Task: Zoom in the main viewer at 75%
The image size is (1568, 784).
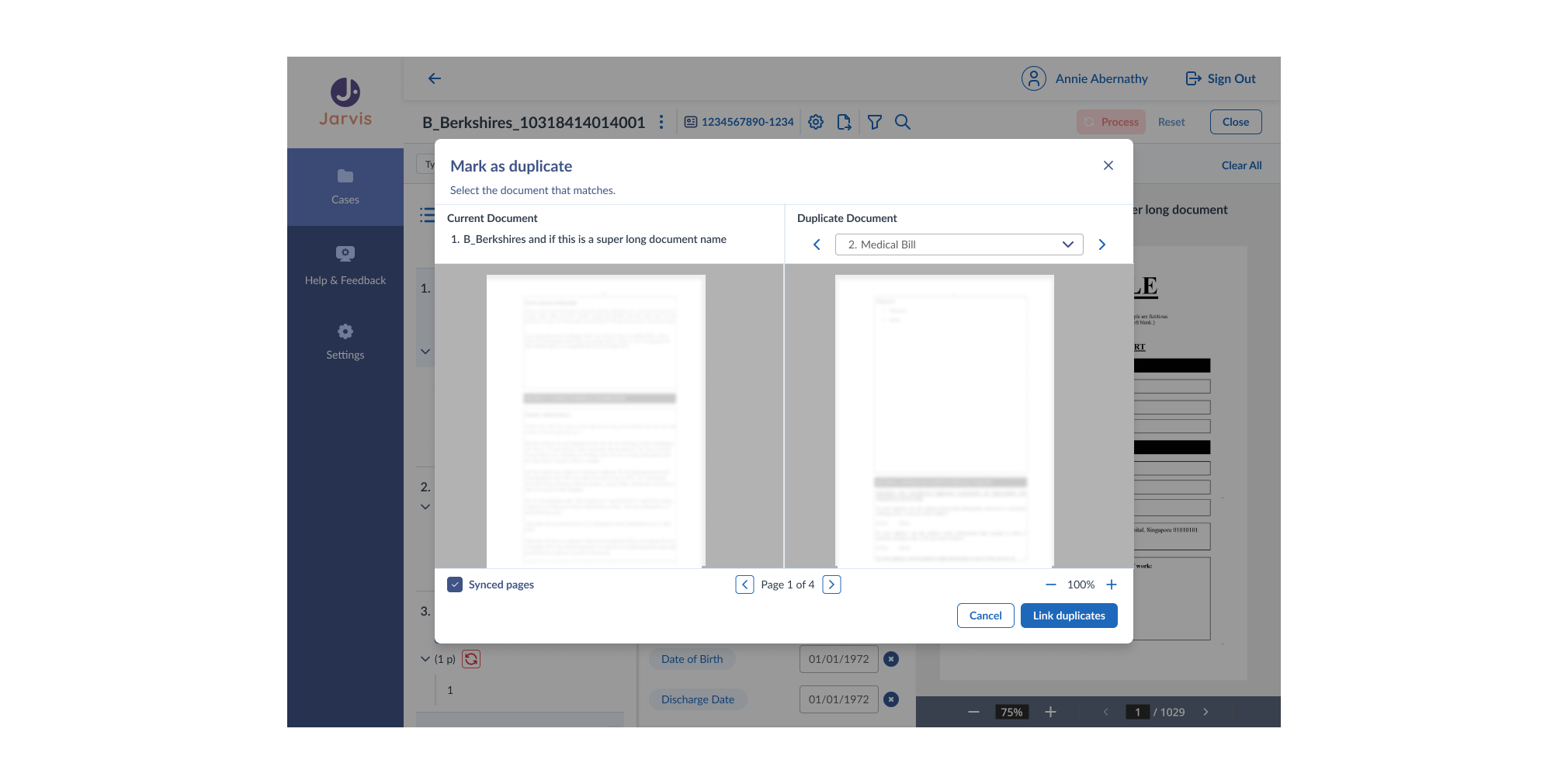Action: [1050, 712]
